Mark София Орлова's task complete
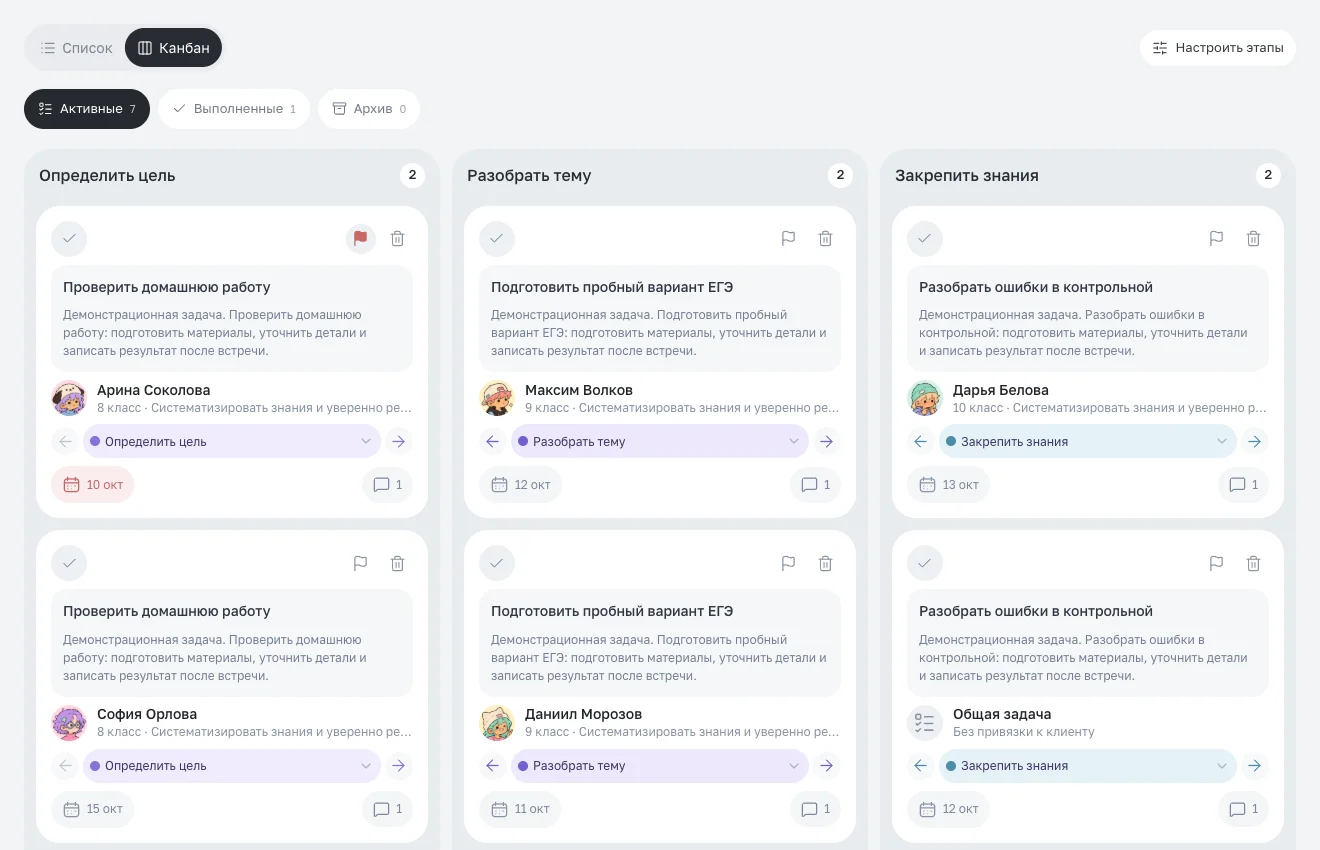 [x=69, y=563]
